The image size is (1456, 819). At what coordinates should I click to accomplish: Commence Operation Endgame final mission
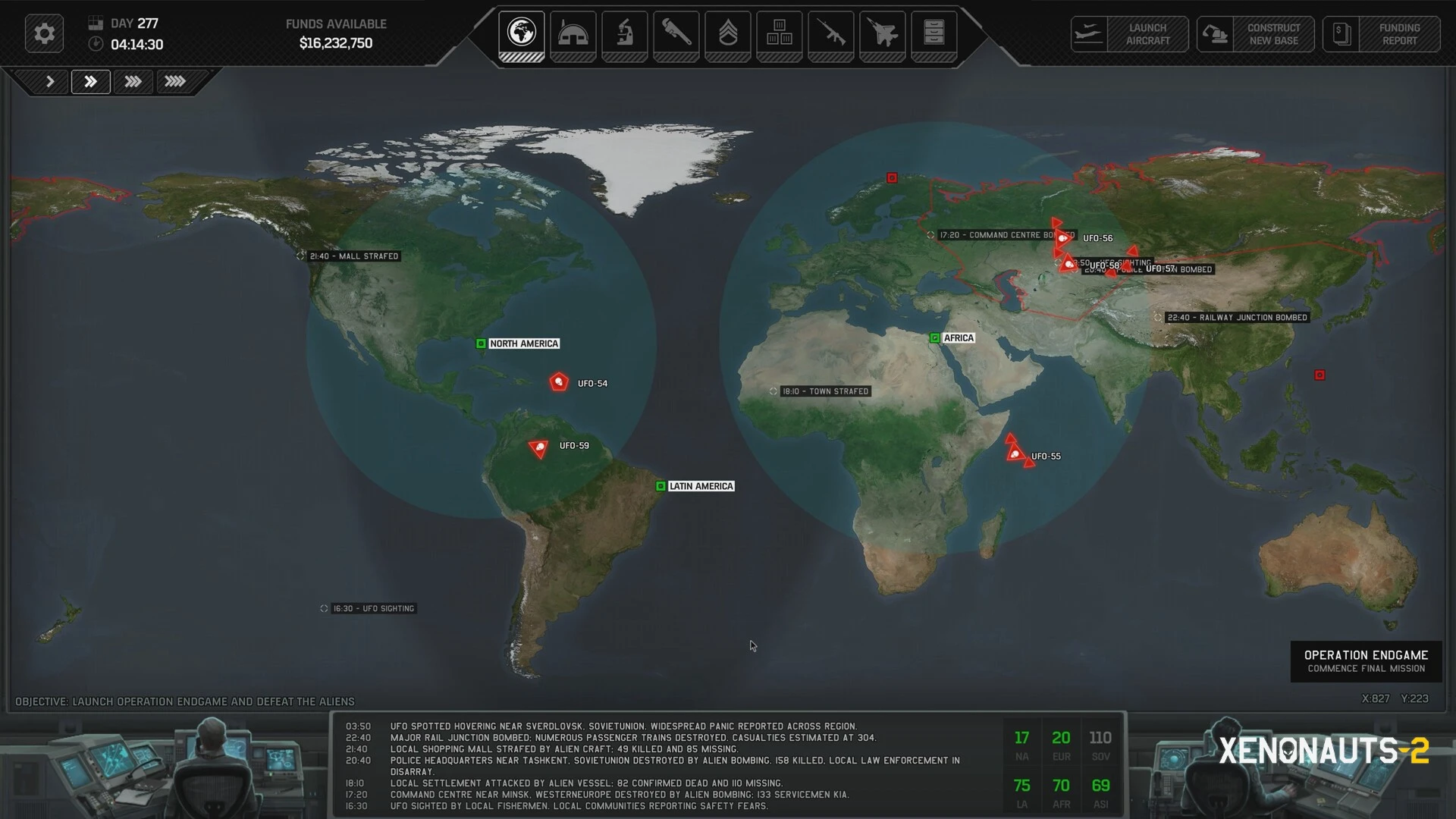pos(1366,661)
